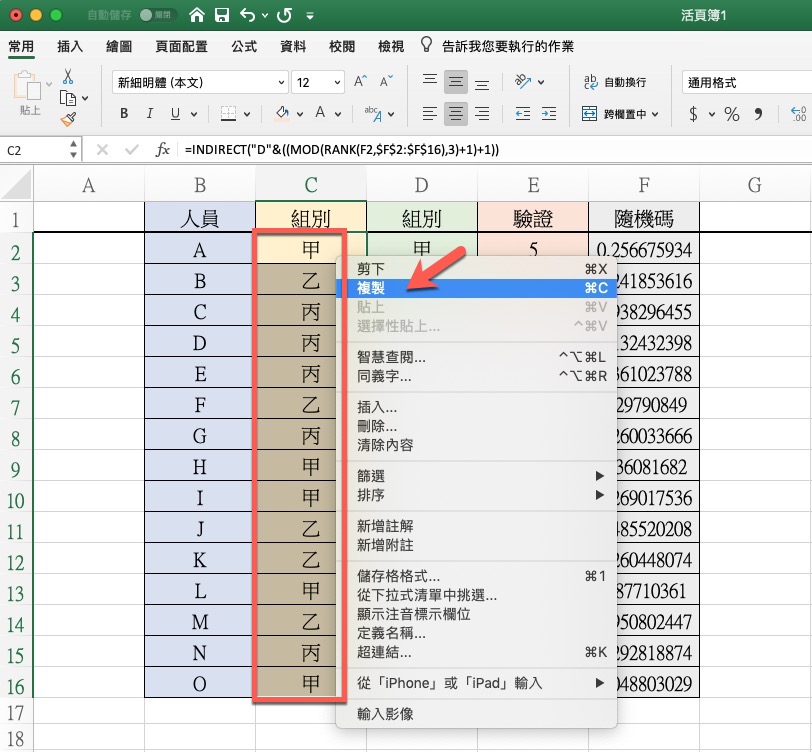Apply Bold formatting button

tap(125, 113)
